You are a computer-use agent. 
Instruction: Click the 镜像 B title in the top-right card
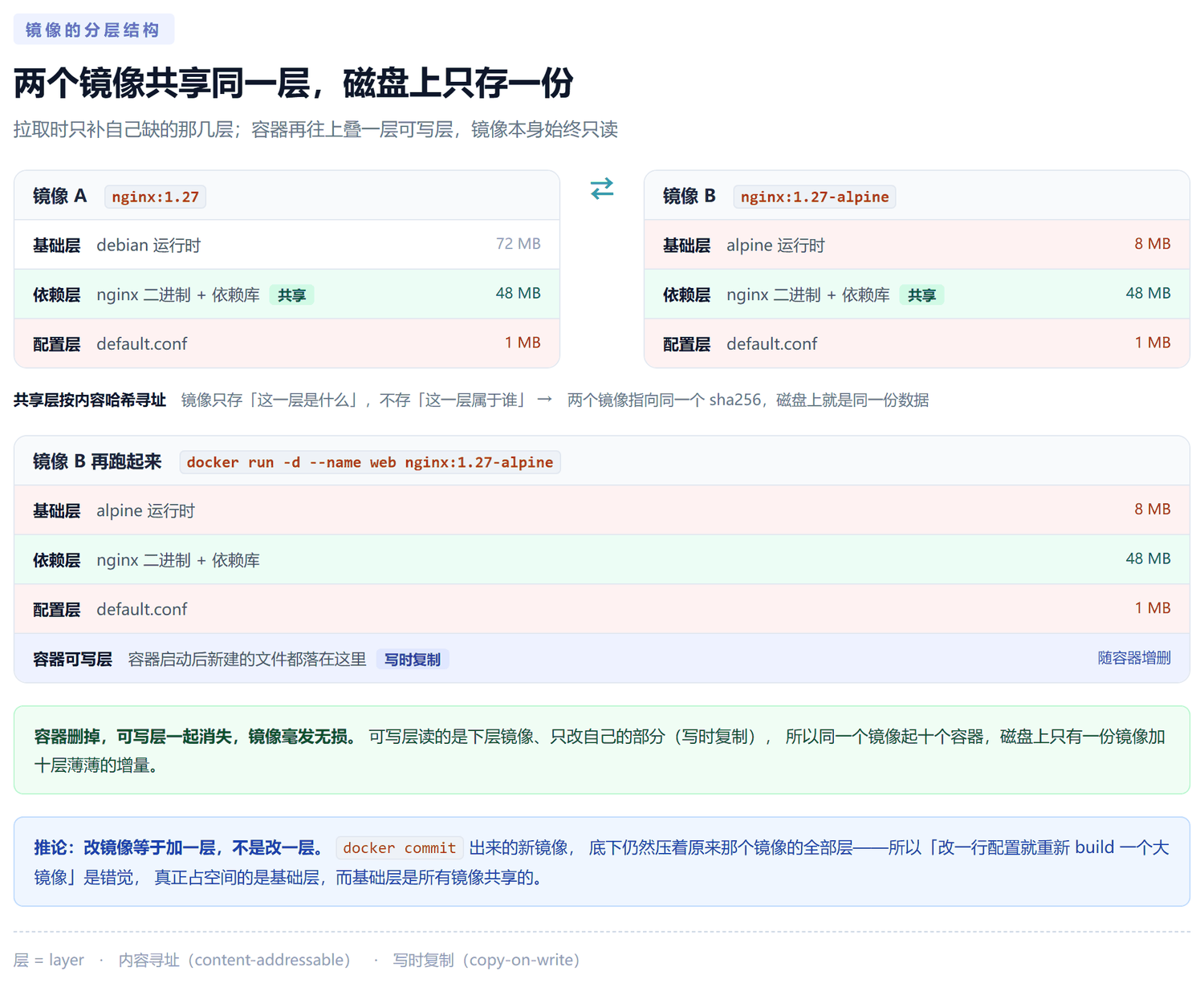point(689,196)
